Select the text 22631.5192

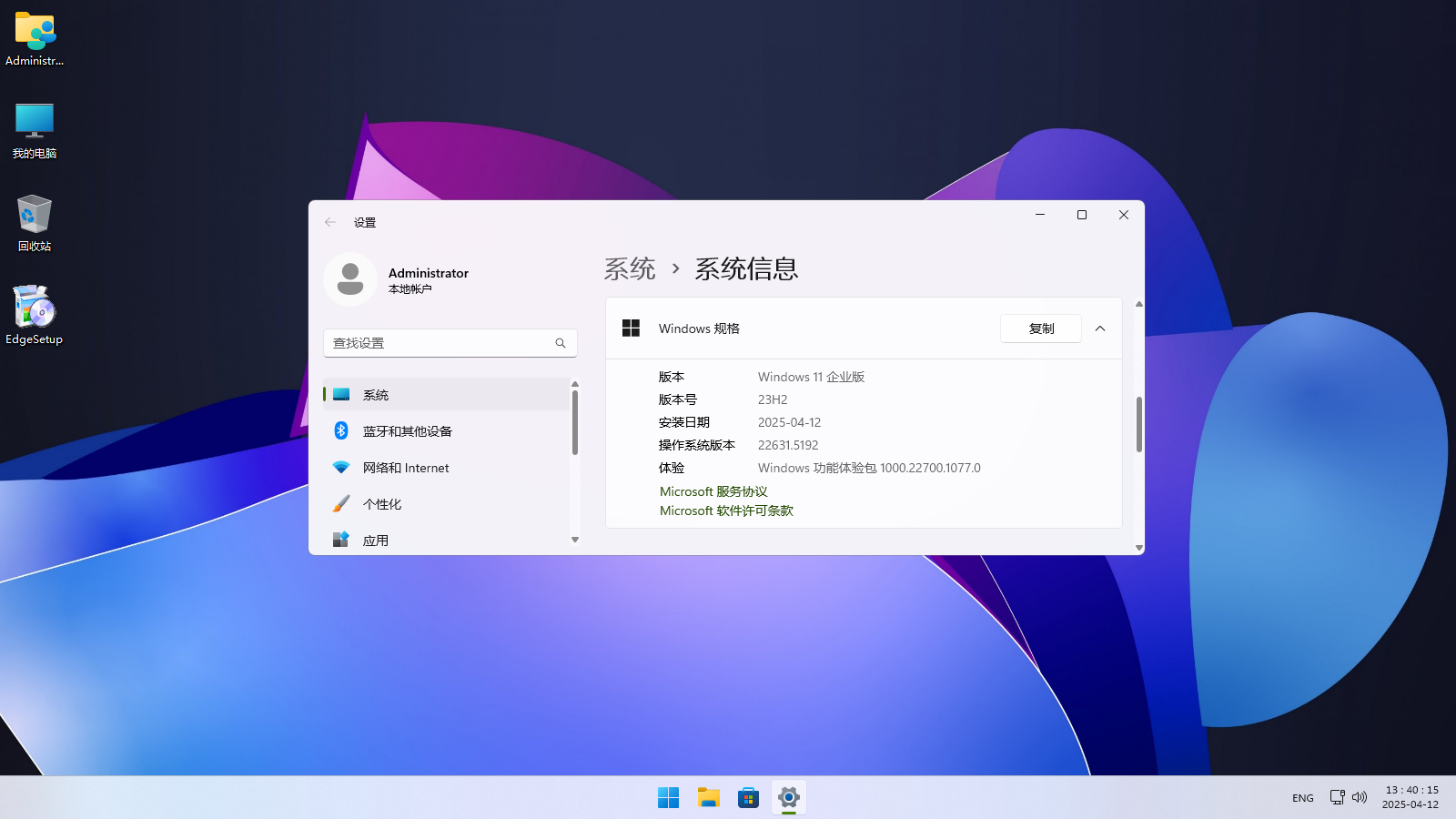tap(788, 445)
